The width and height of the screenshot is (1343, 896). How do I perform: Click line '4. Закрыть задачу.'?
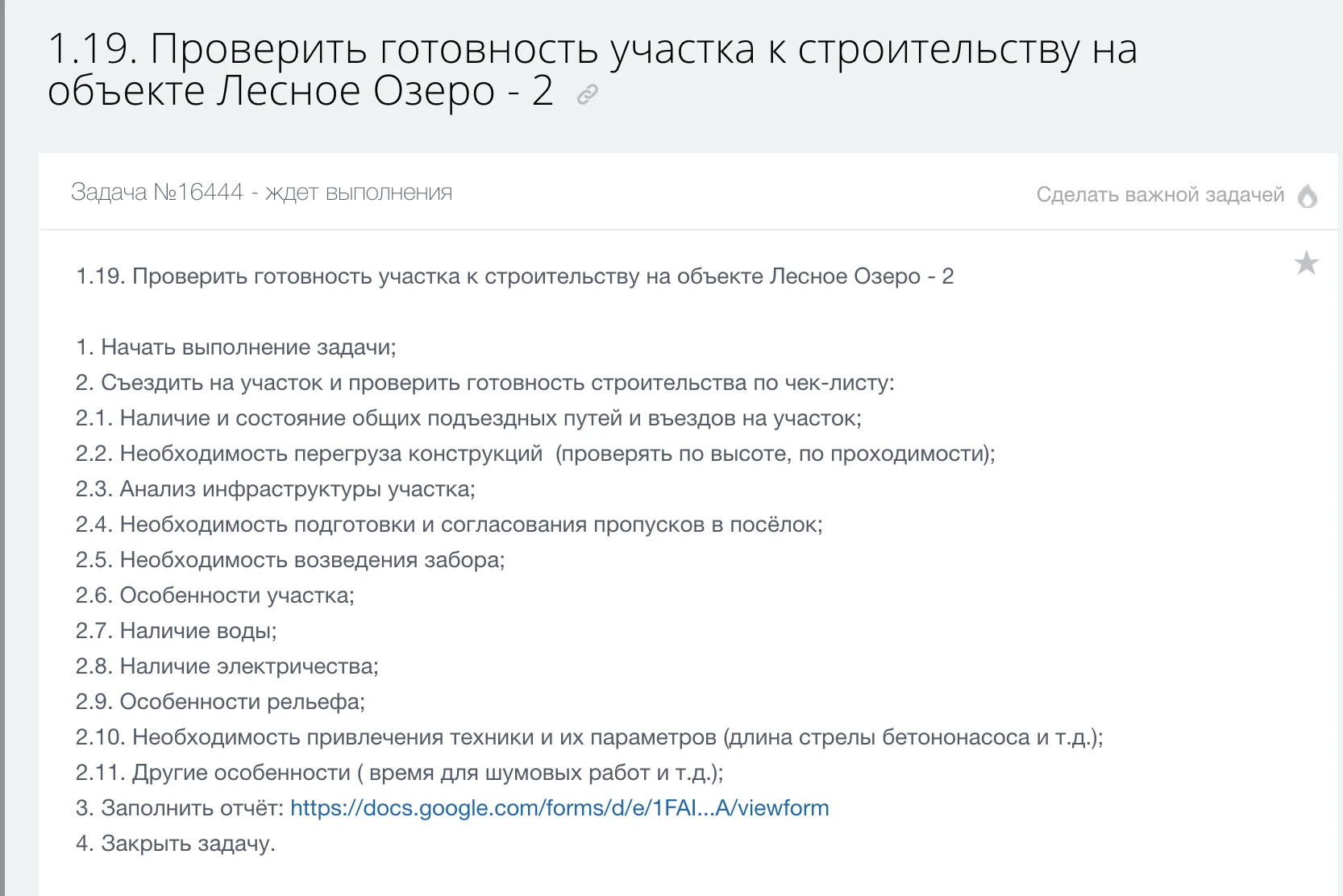(176, 844)
